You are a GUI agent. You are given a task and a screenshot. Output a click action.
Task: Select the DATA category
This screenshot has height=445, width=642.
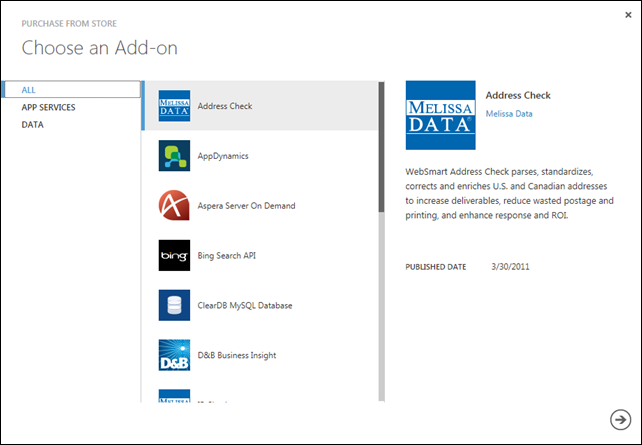[32, 124]
